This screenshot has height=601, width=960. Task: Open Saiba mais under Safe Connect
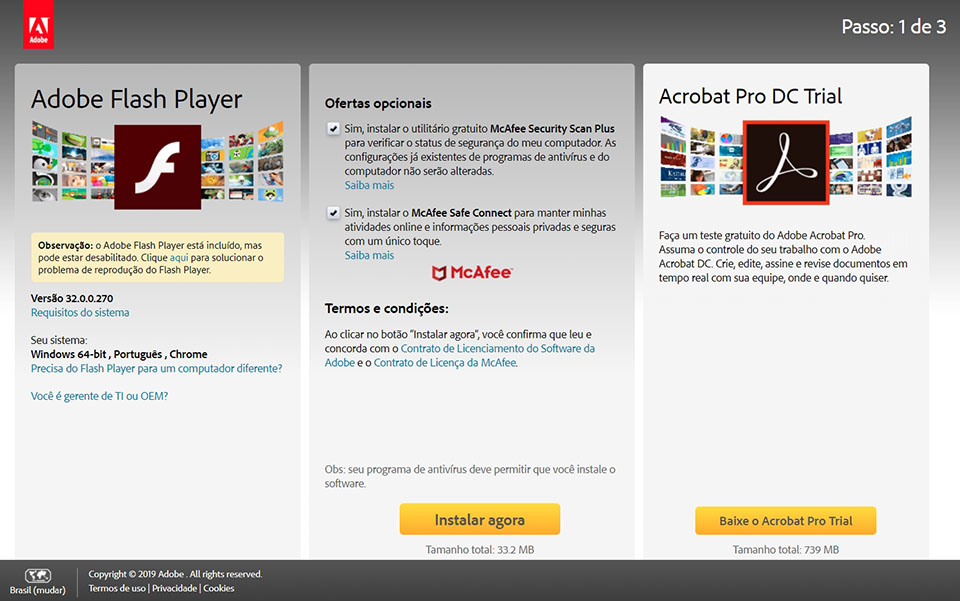(369, 254)
